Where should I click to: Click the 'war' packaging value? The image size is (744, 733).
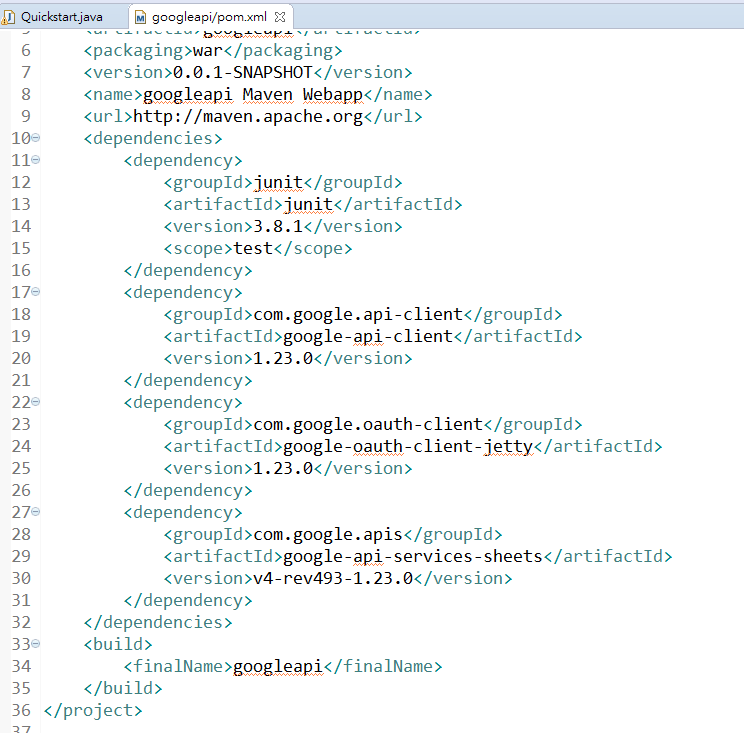[208, 51]
